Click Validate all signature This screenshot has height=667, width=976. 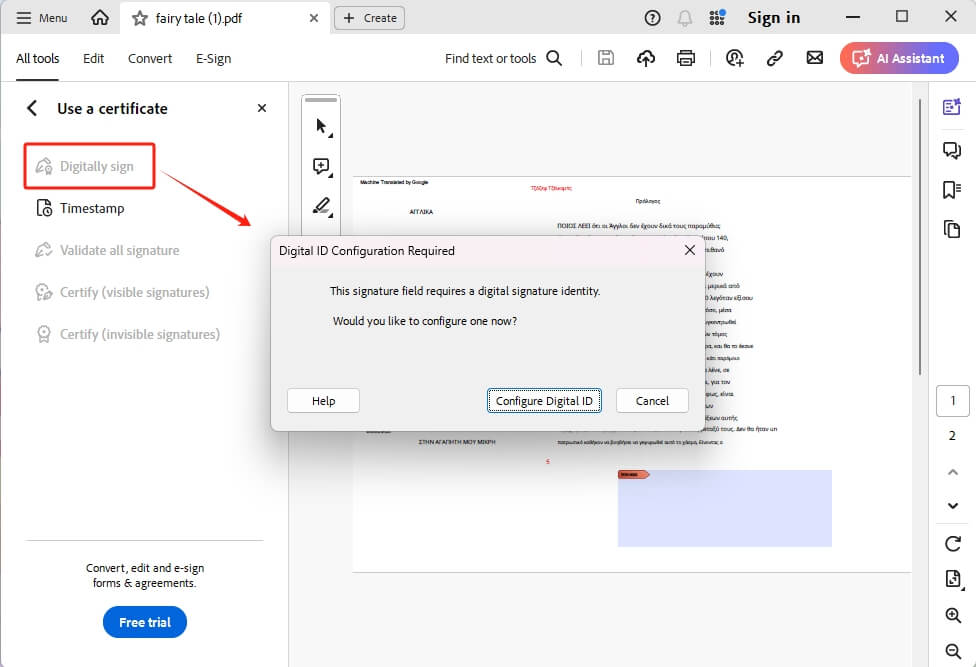[x=108, y=250]
